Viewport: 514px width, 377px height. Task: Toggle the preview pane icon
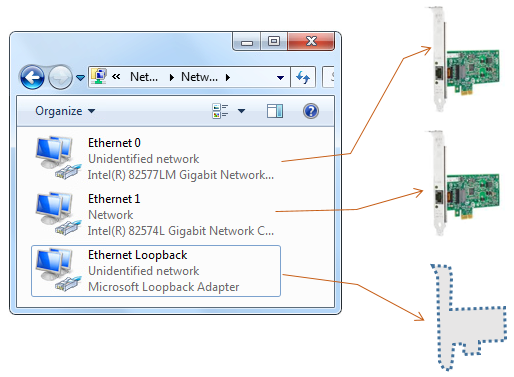(x=275, y=111)
